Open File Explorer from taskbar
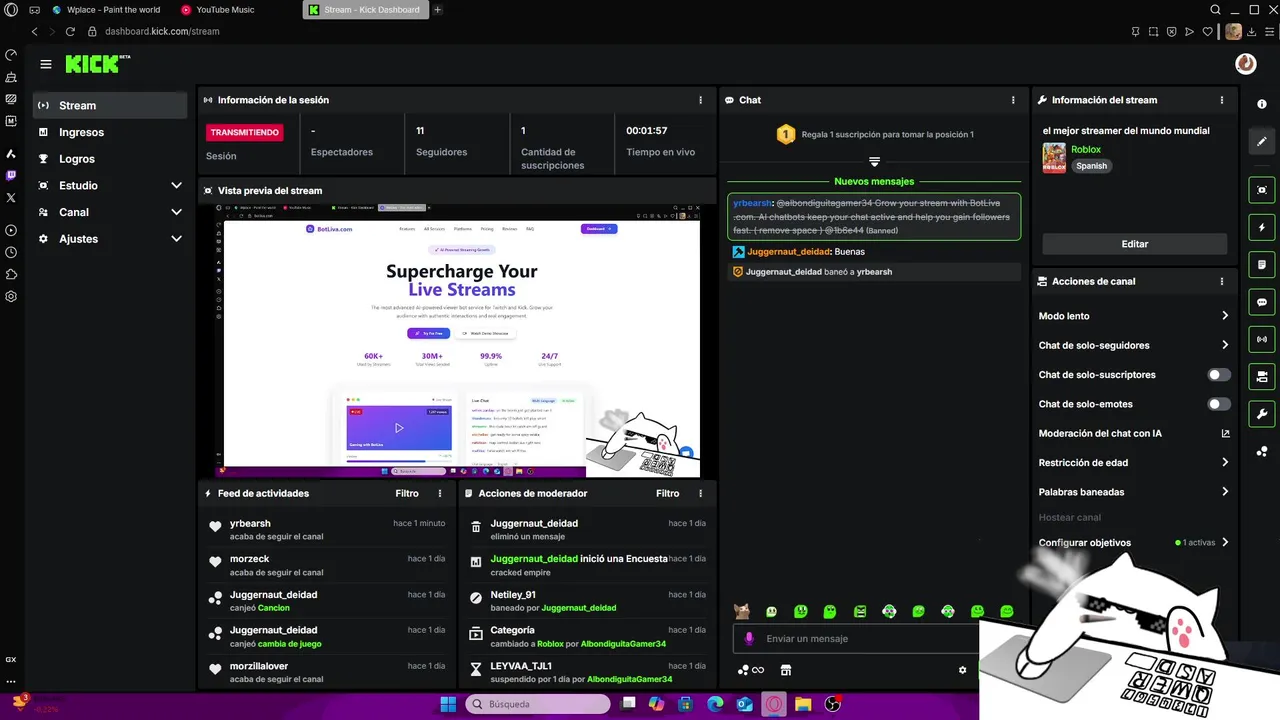This screenshot has height=720, width=1280. click(x=802, y=704)
